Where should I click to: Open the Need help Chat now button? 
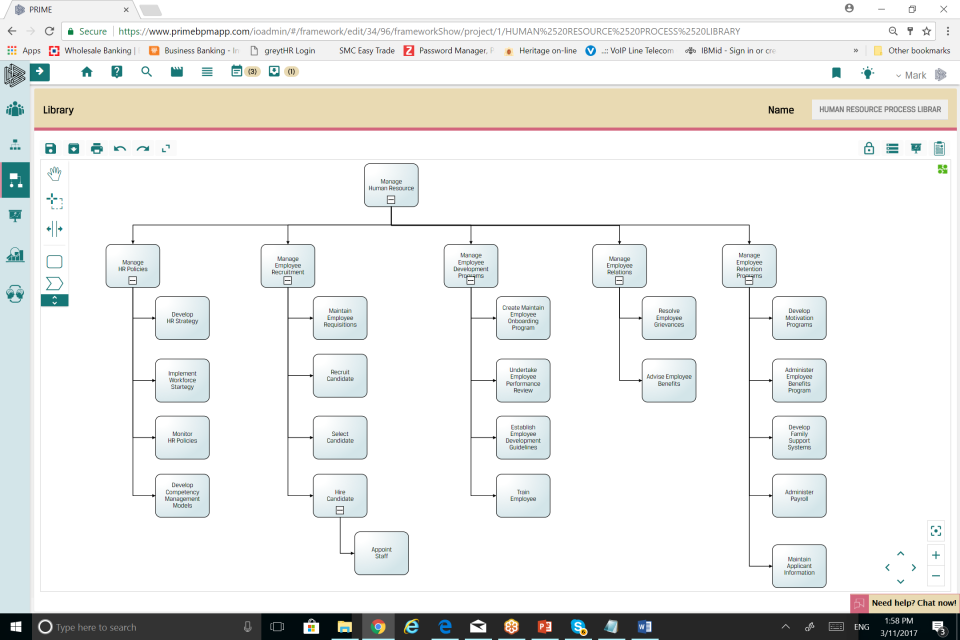[905, 602]
